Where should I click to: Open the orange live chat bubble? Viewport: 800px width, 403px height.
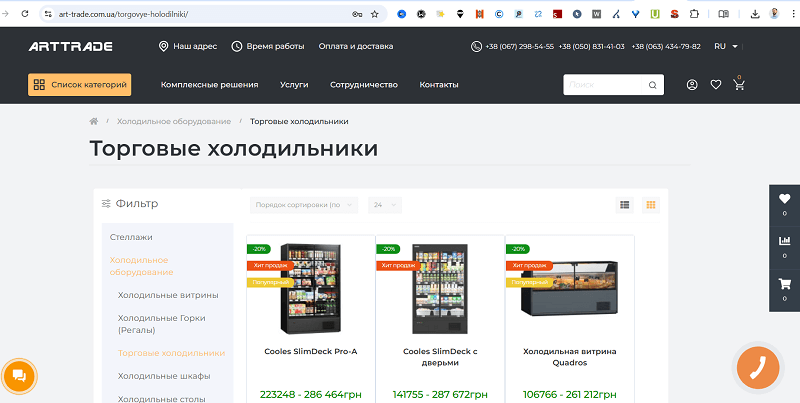(19, 377)
